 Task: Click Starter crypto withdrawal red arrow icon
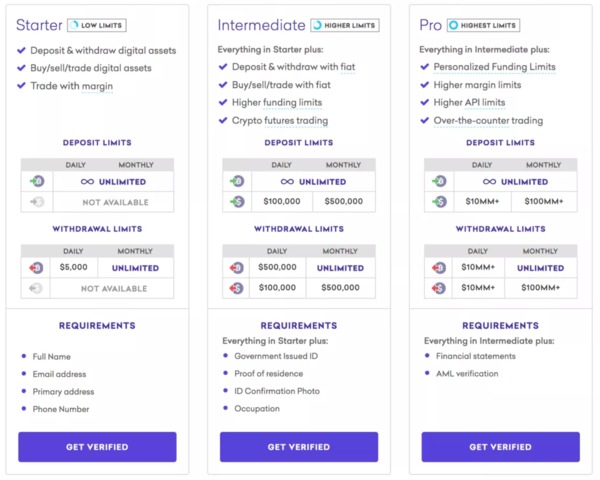point(36,268)
